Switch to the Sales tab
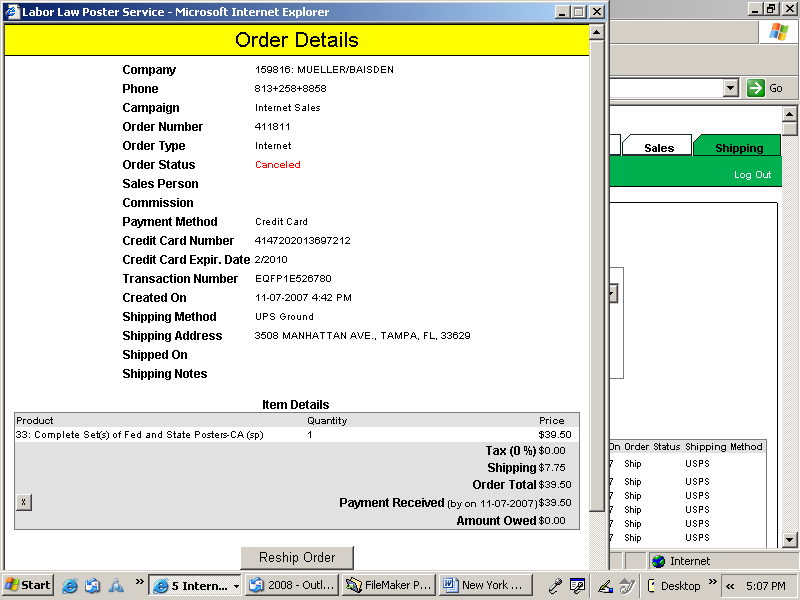800x600 pixels. click(x=658, y=148)
